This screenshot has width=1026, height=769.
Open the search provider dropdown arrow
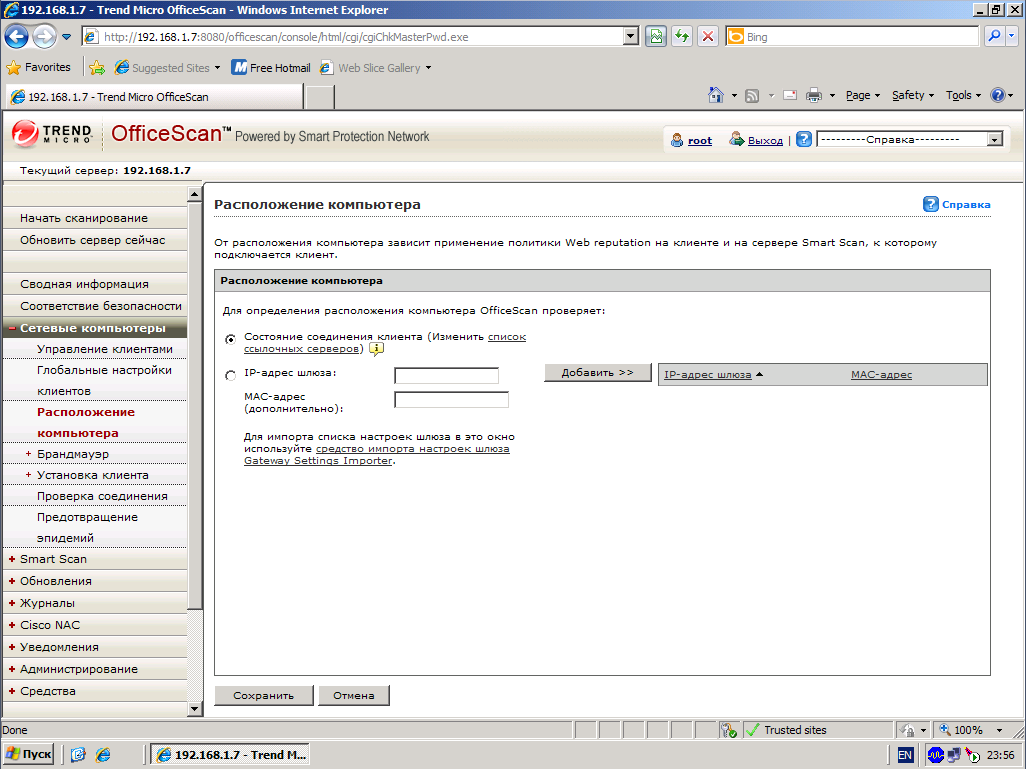[x=1012, y=37]
